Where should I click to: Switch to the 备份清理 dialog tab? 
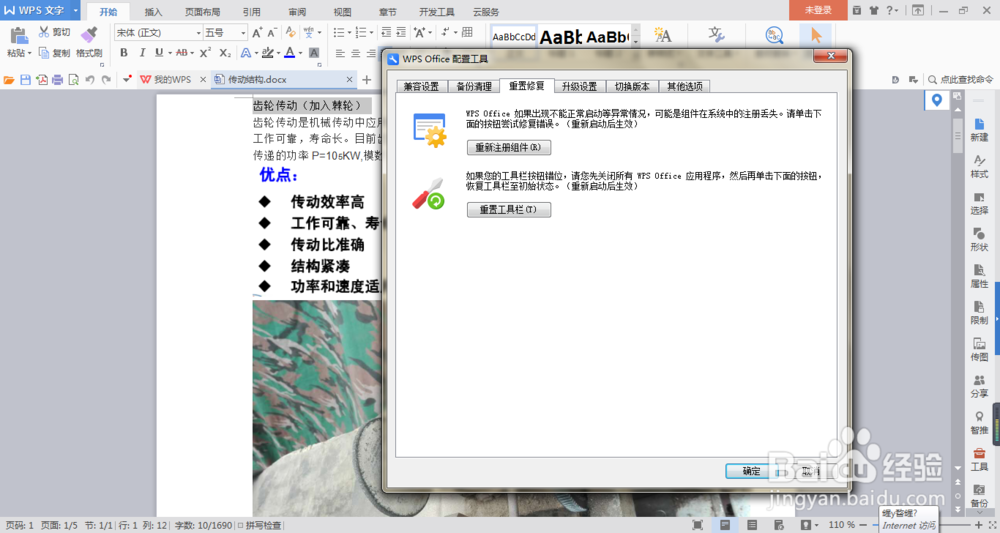pos(474,86)
